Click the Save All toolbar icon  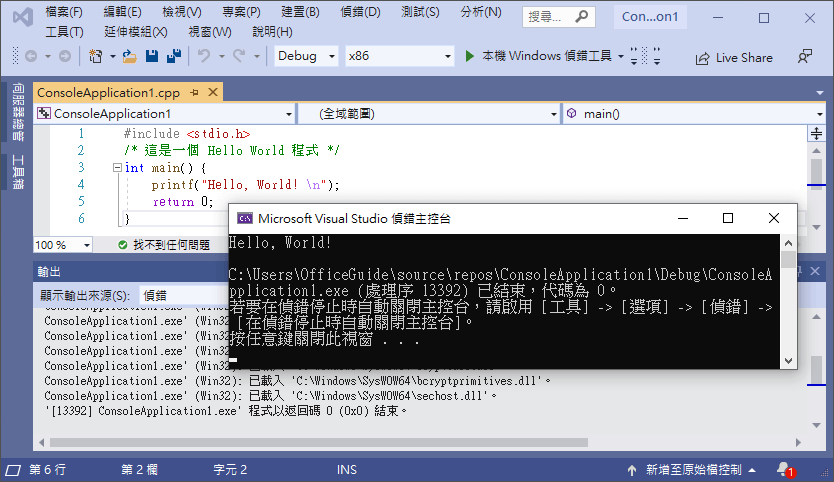point(174,56)
